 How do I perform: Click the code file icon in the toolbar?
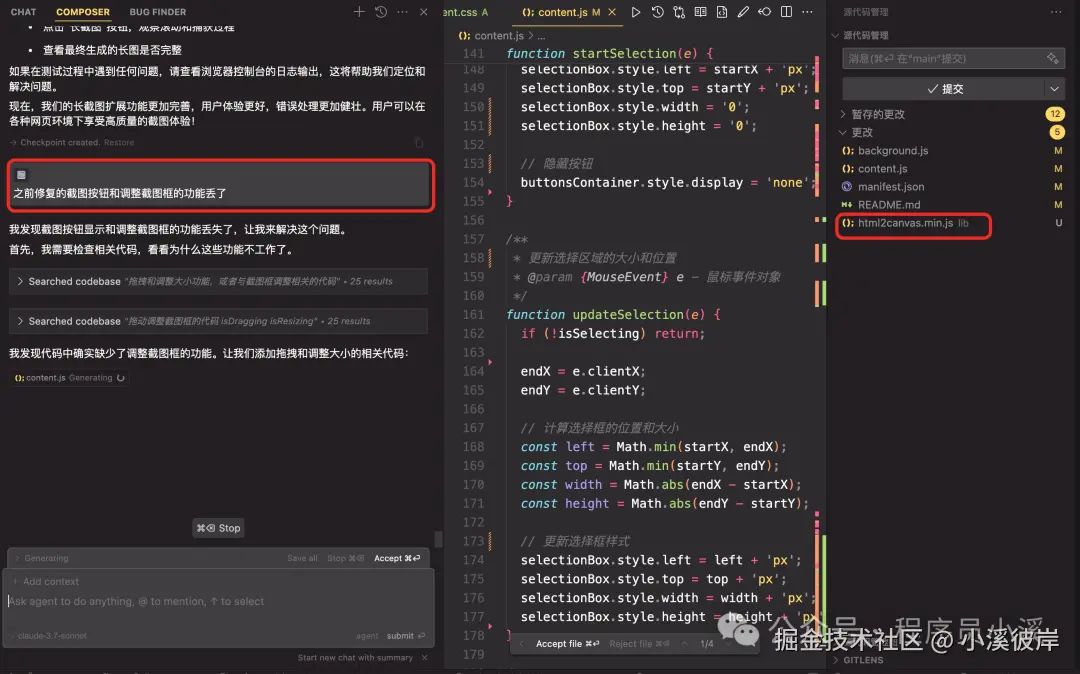723,12
